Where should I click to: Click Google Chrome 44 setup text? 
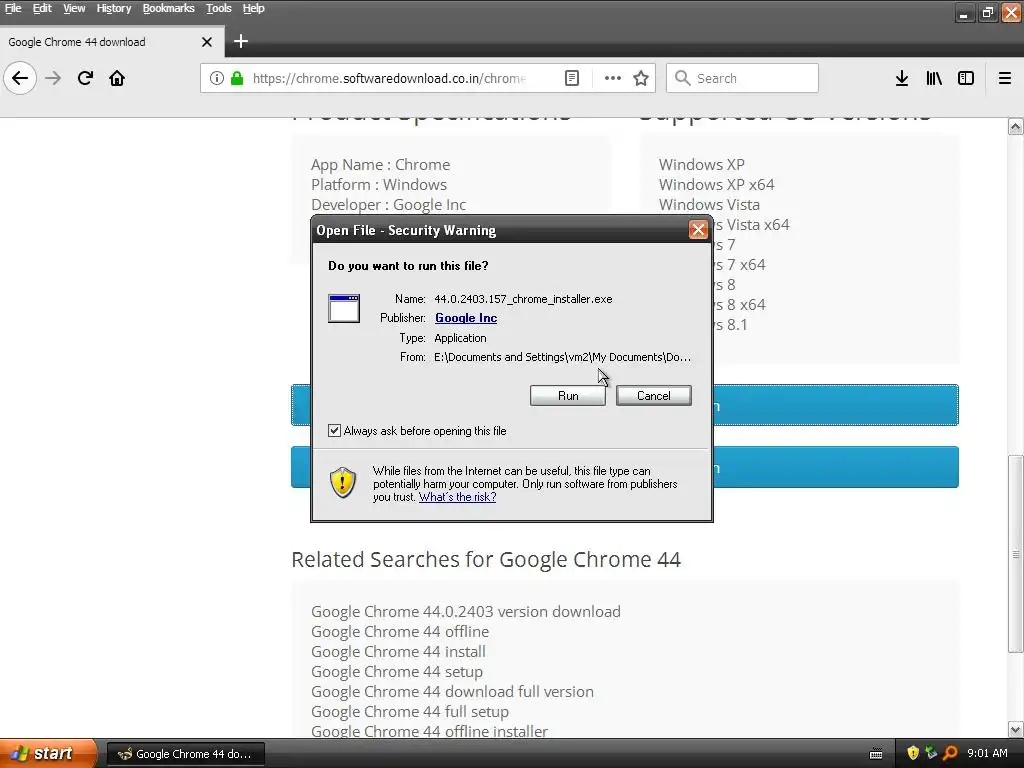point(397,671)
